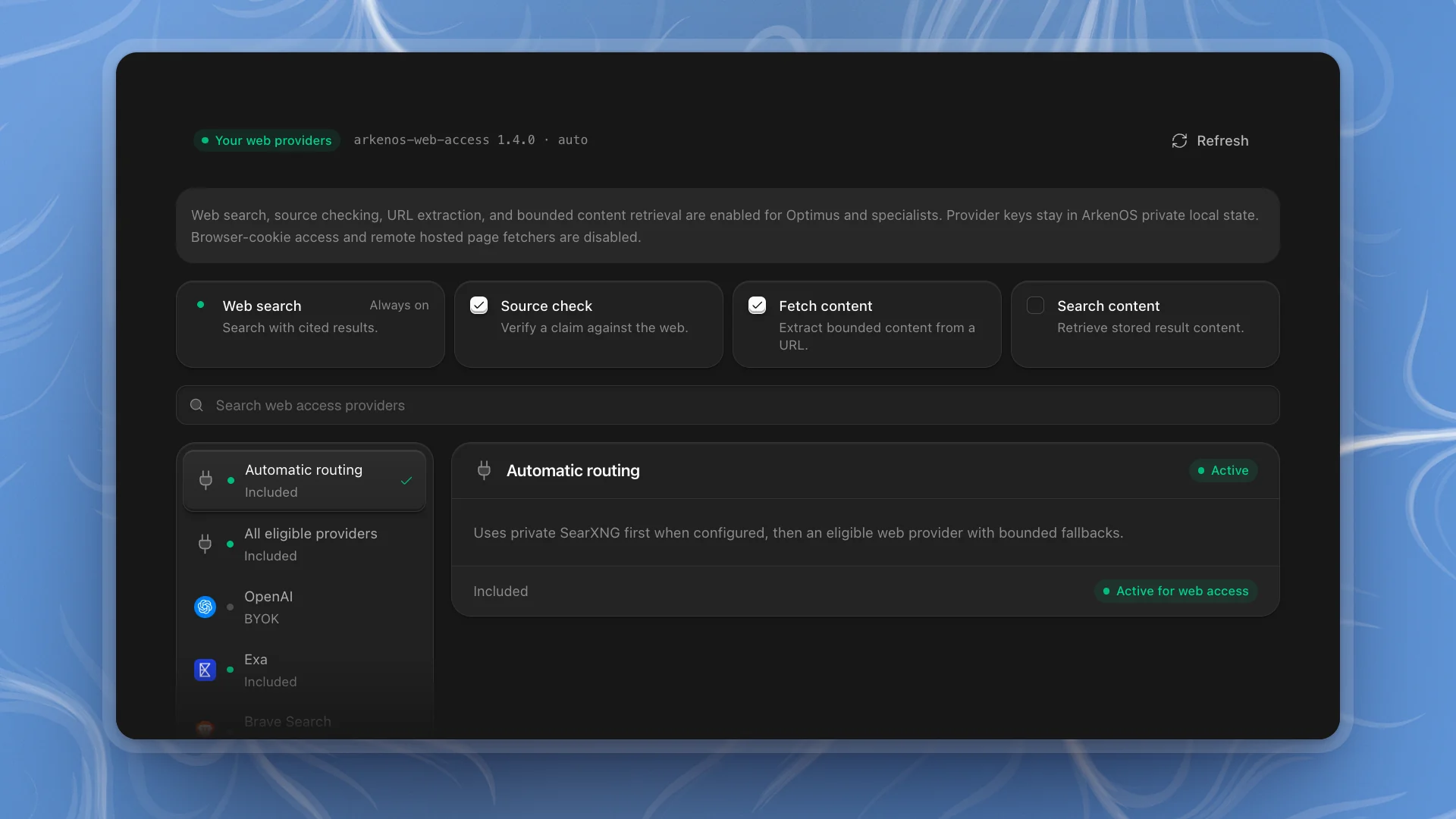
Task: Click the Your web providers badge
Action: (267, 140)
